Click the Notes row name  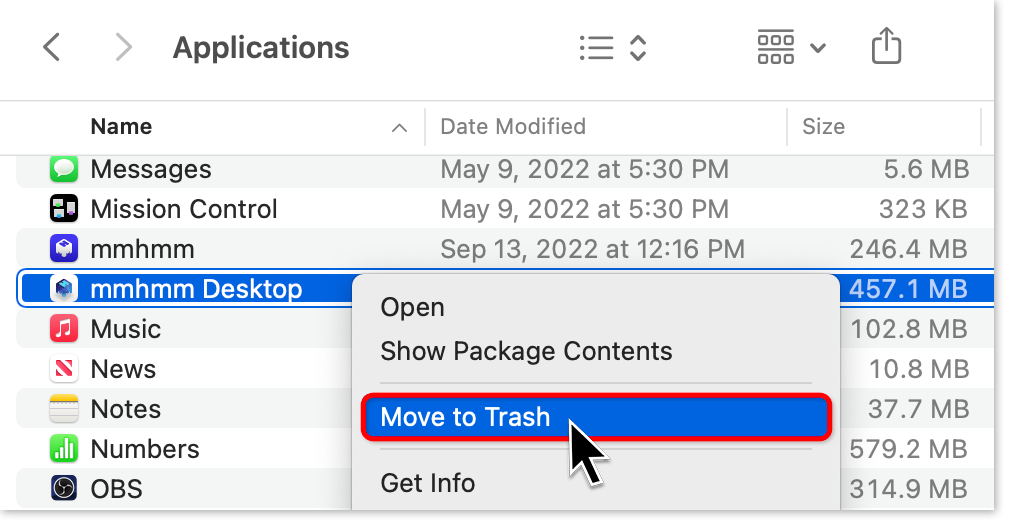[x=125, y=409]
